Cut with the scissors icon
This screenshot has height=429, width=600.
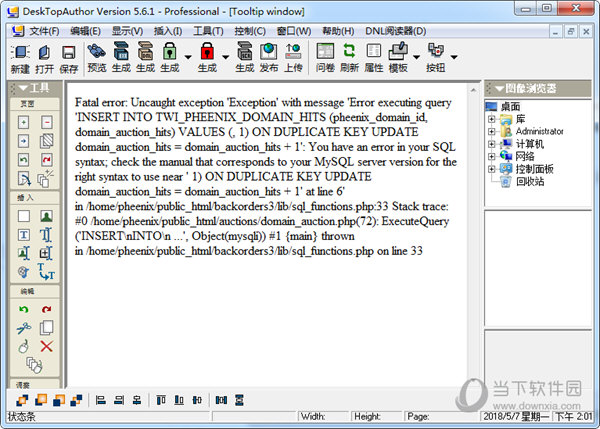pos(24,328)
